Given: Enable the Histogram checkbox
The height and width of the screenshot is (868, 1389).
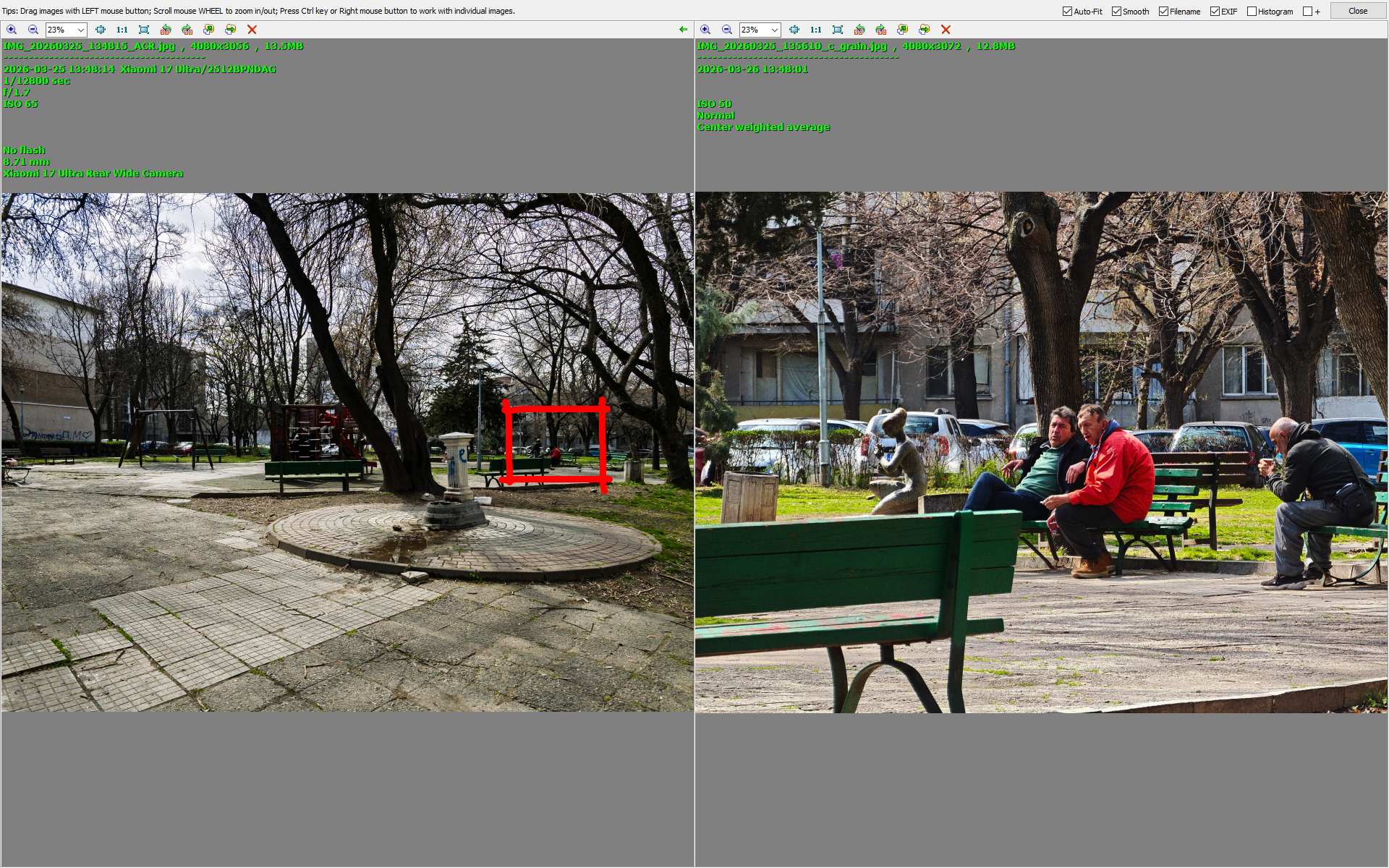Looking at the screenshot, I should 1252,11.
